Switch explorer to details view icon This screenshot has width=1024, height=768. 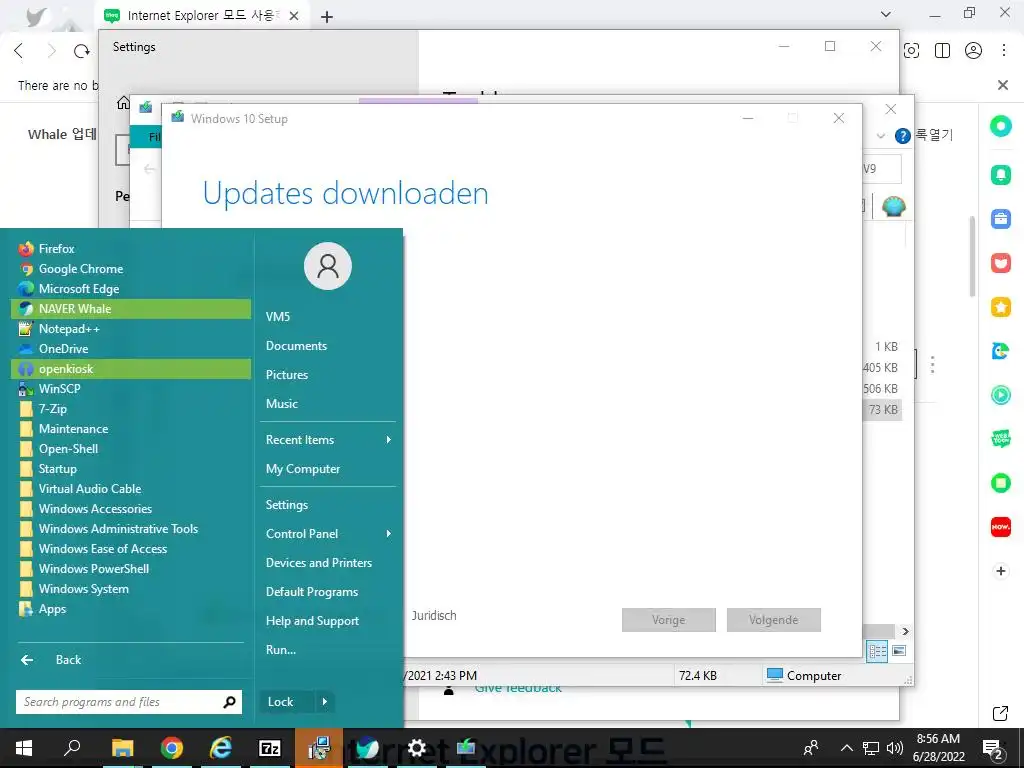(877, 651)
